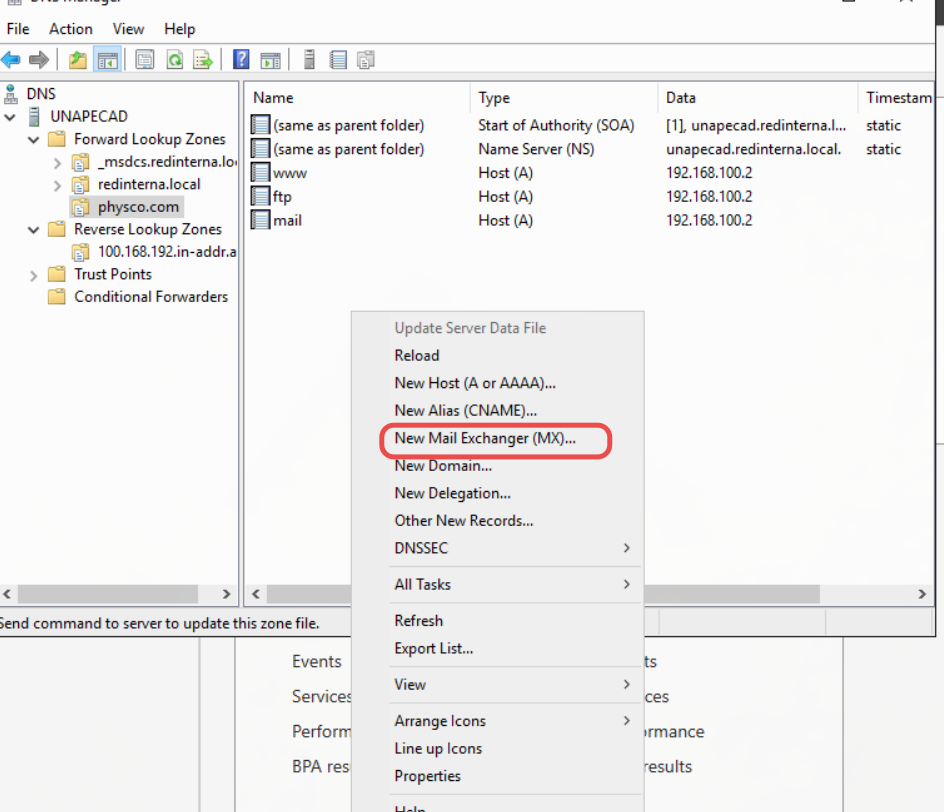Open Help using the blue question mark icon
Image resolution: width=944 pixels, height=812 pixels.
241,60
